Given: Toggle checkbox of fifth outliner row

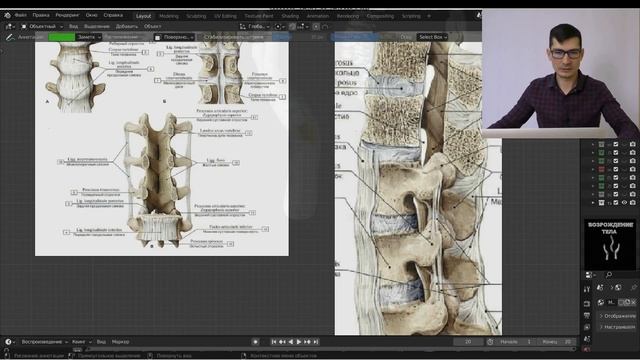Looking at the screenshot, I should point(616,178).
